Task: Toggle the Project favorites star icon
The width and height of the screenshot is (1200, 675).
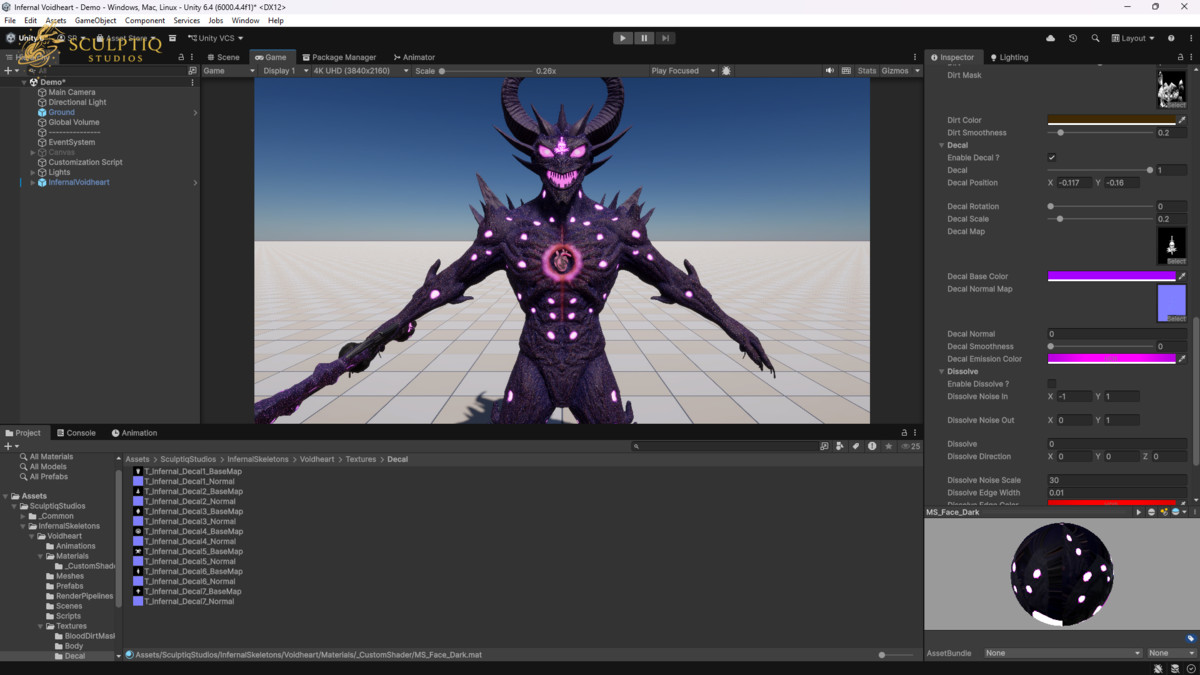Action: pos(888,446)
